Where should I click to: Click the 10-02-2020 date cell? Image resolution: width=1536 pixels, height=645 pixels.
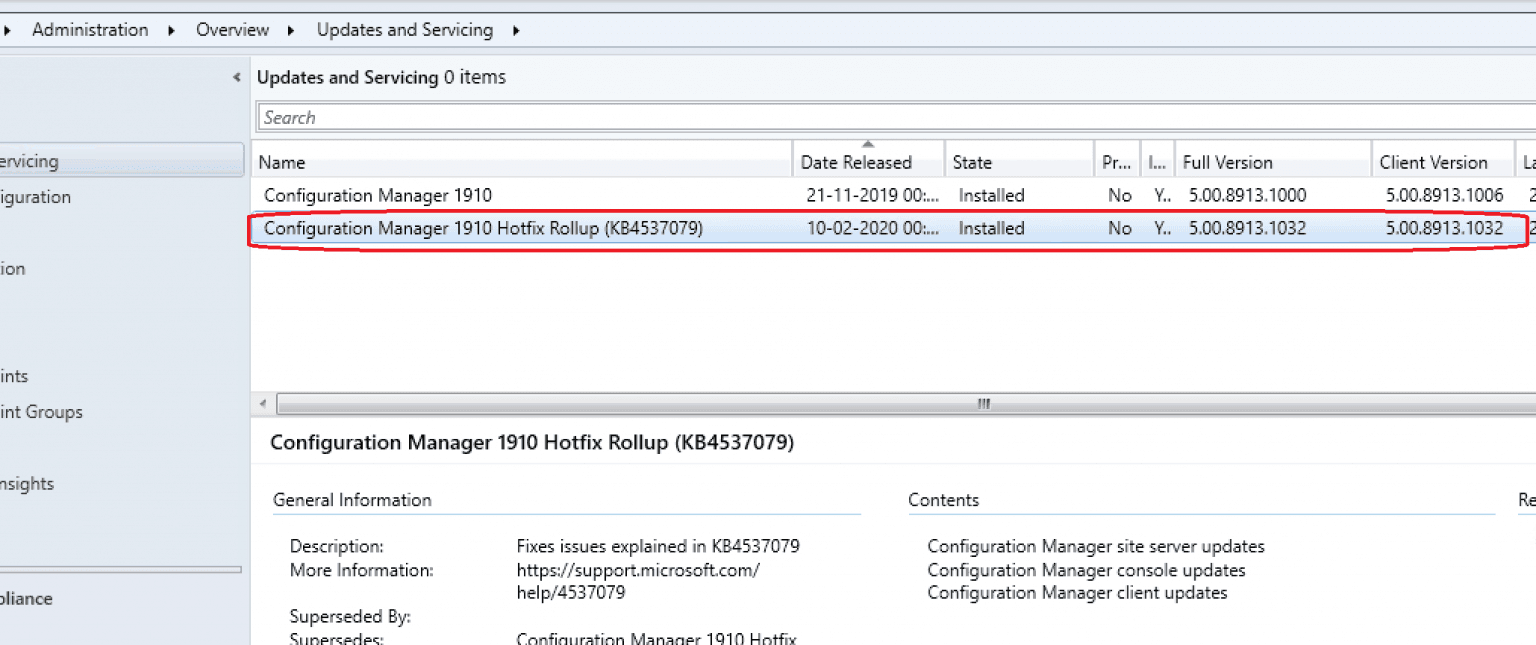tap(872, 228)
